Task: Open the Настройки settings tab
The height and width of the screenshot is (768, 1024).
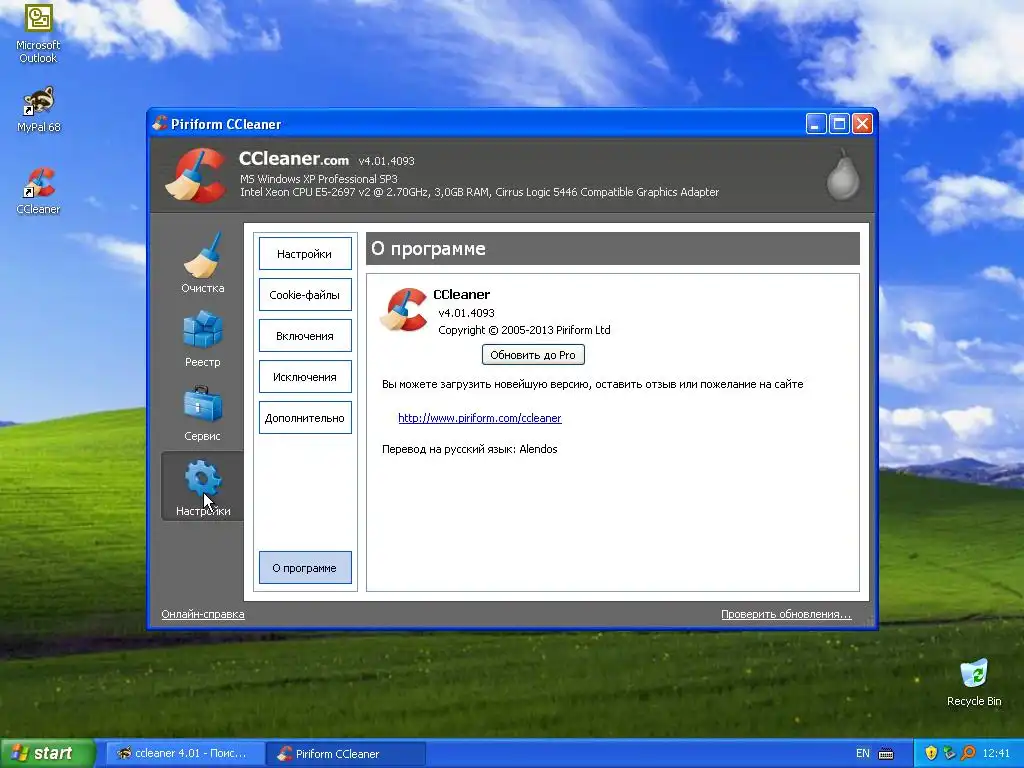Action: pyautogui.click(x=305, y=253)
